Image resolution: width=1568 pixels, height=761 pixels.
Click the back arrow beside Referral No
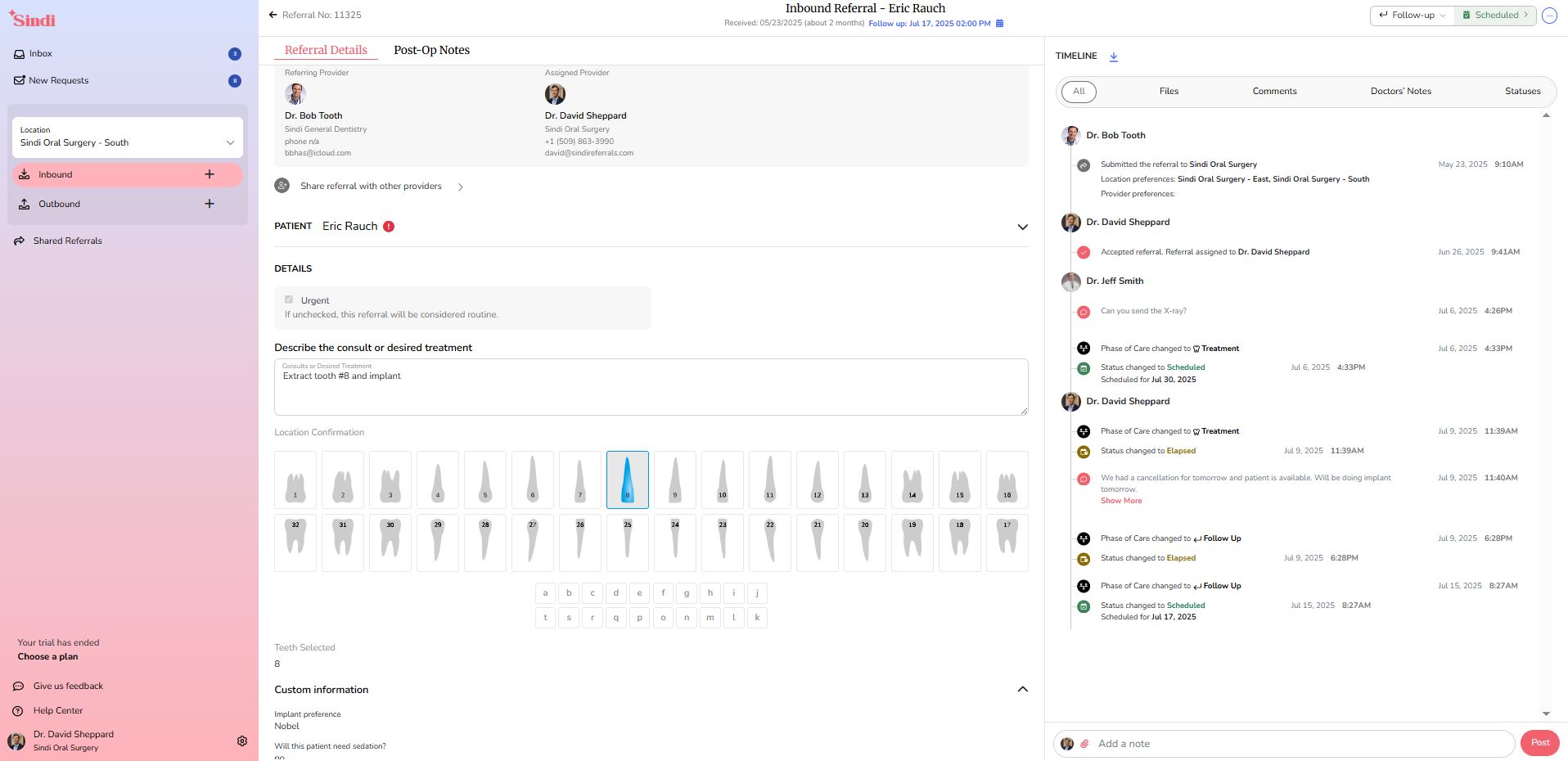coord(273,15)
